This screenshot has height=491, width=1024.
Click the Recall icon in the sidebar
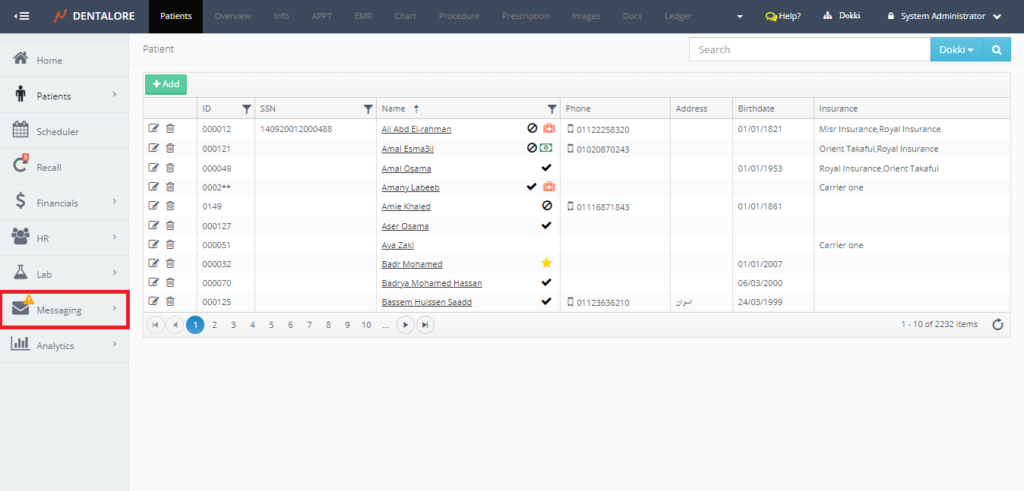(20, 166)
